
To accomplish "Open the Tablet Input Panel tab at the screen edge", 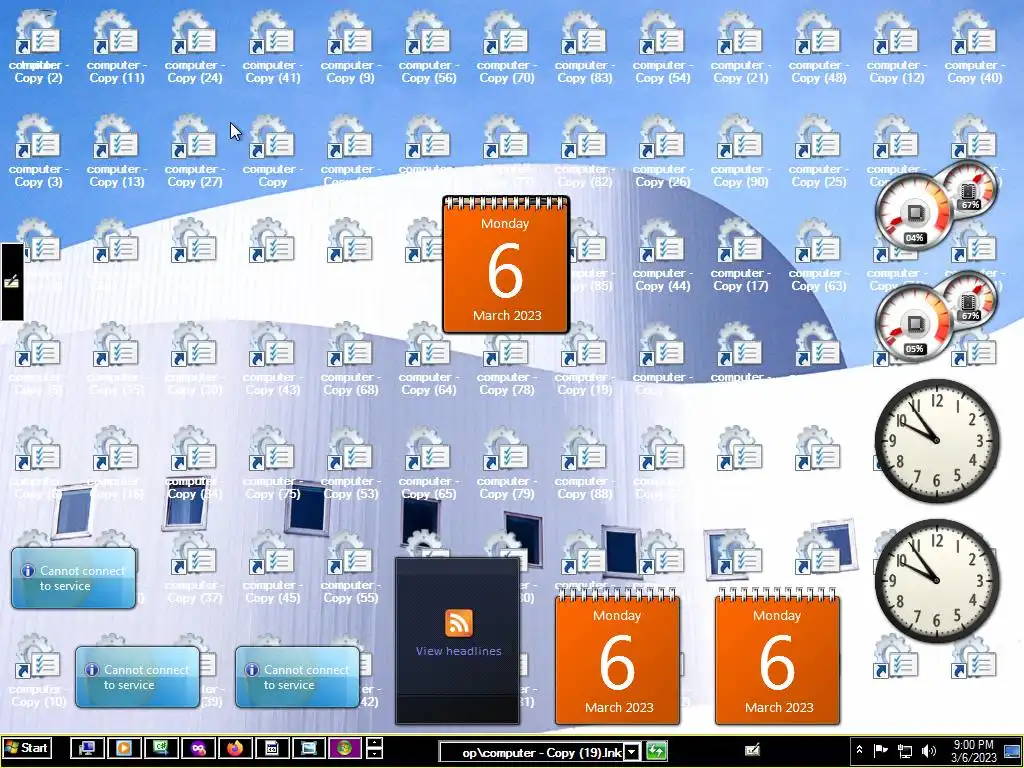I will click(11, 281).
